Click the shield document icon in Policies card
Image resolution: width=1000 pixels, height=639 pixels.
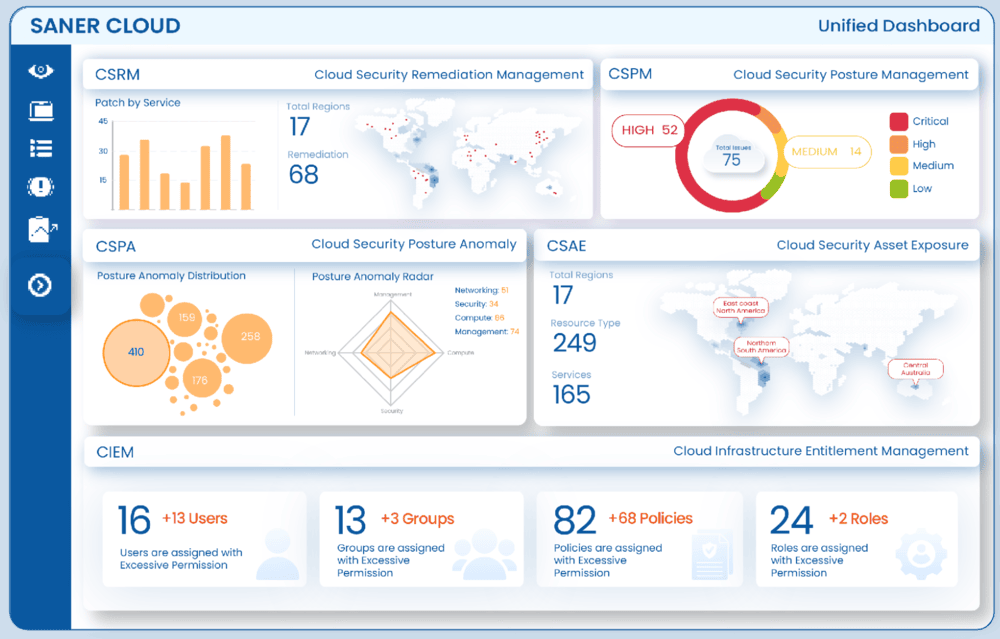coord(711,556)
